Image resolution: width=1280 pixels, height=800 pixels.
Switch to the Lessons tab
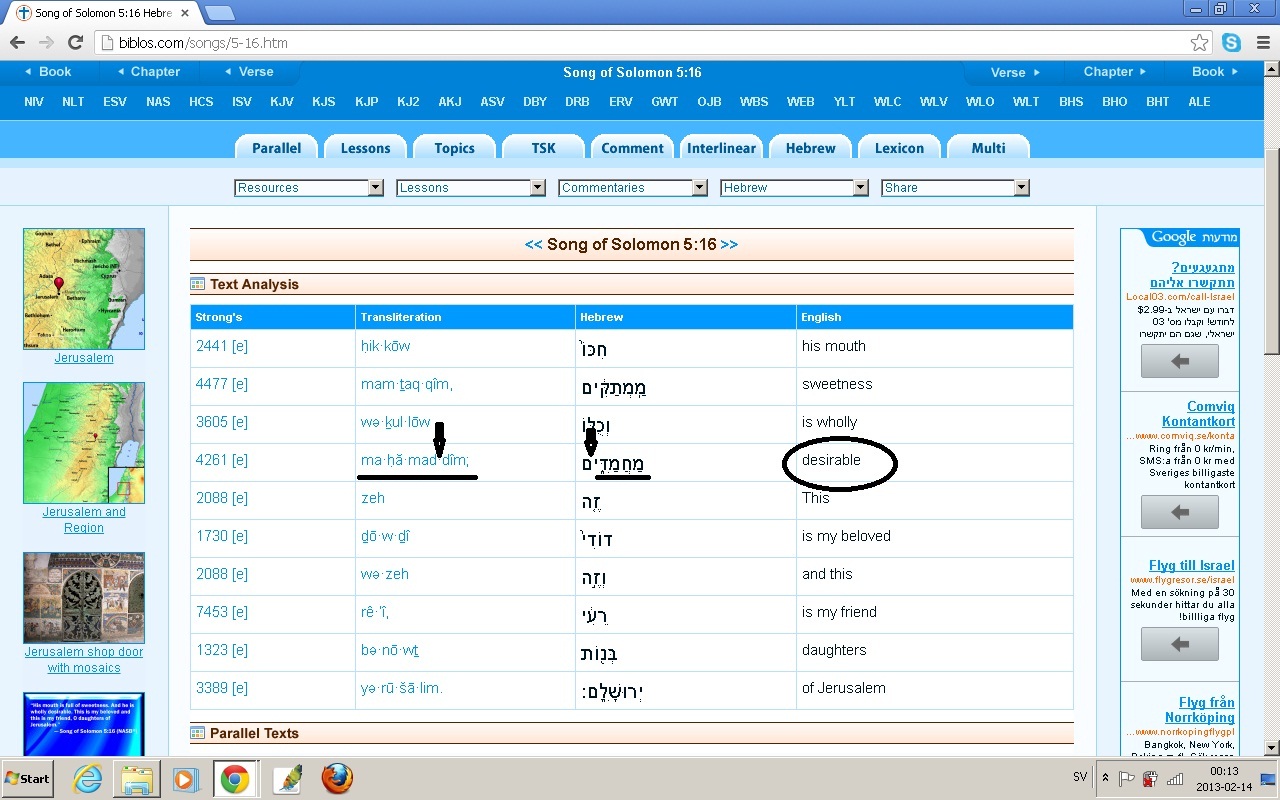[x=365, y=148]
